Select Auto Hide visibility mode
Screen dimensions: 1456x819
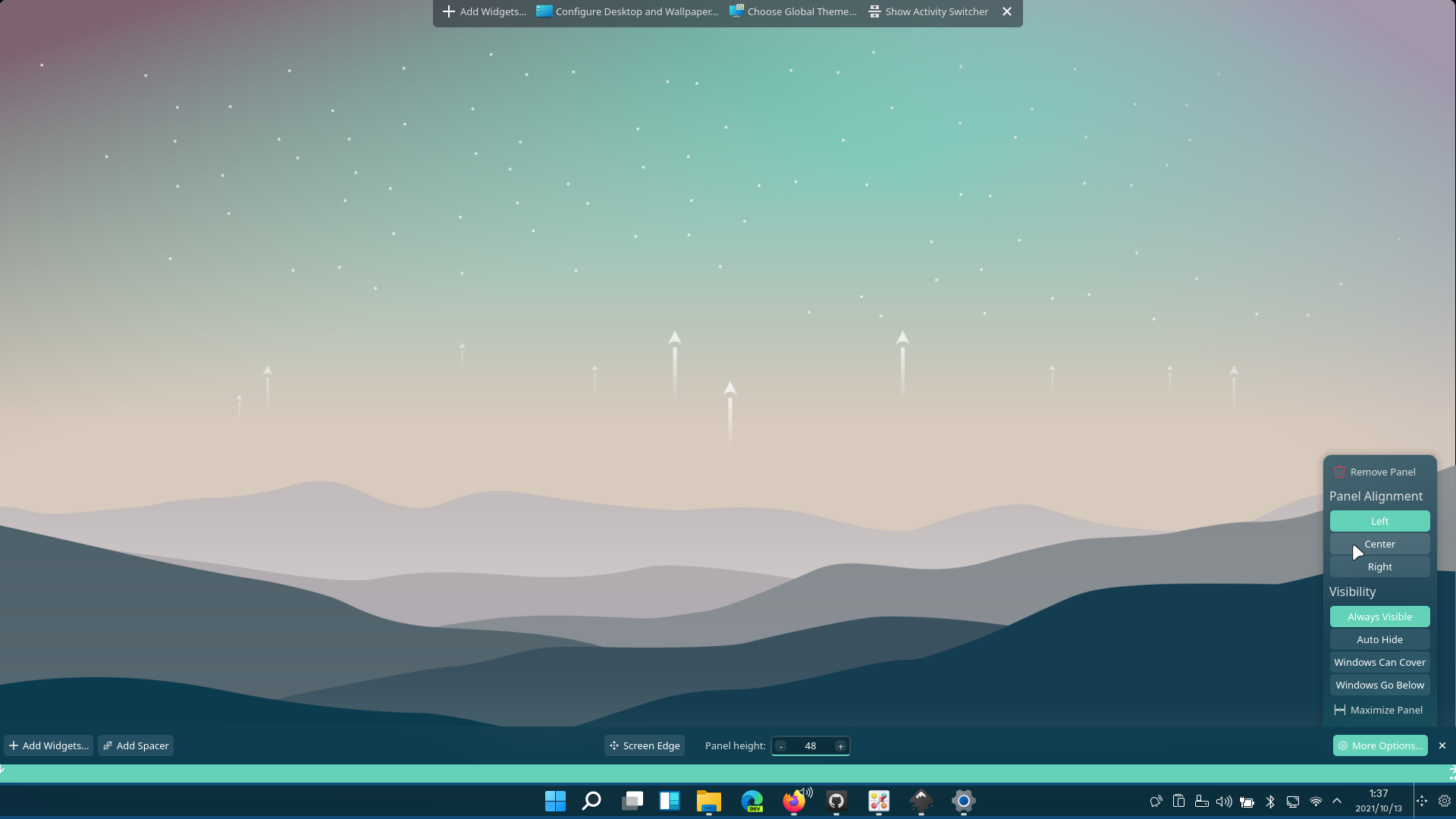click(1379, 639)
